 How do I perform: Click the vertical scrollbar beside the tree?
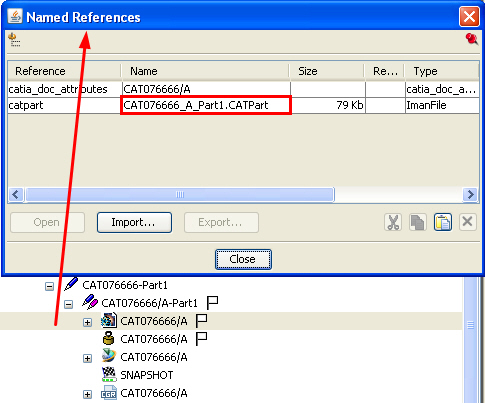(470, 339)
